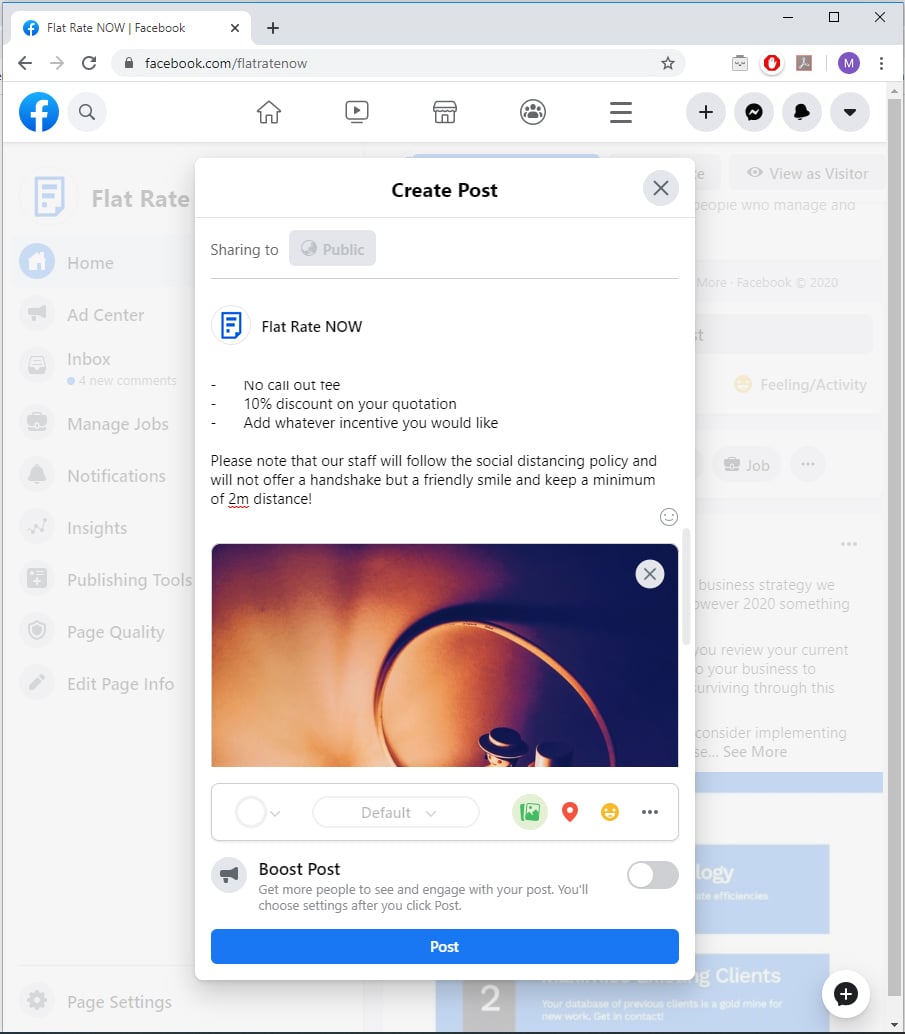
Task: Bookmark this page with star icon
Action: (x=668, y=63)
